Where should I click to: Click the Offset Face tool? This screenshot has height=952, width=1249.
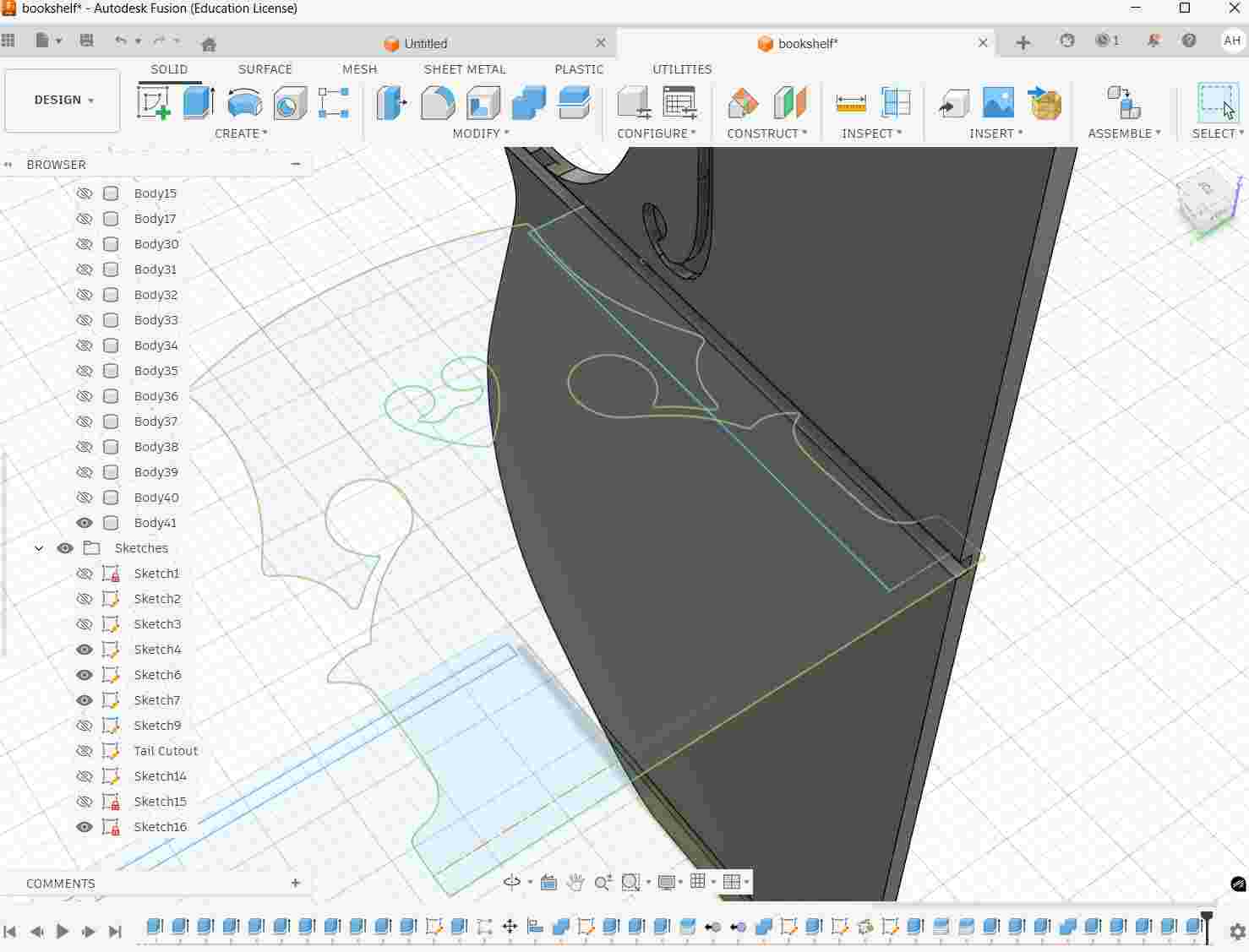(575, 103)
